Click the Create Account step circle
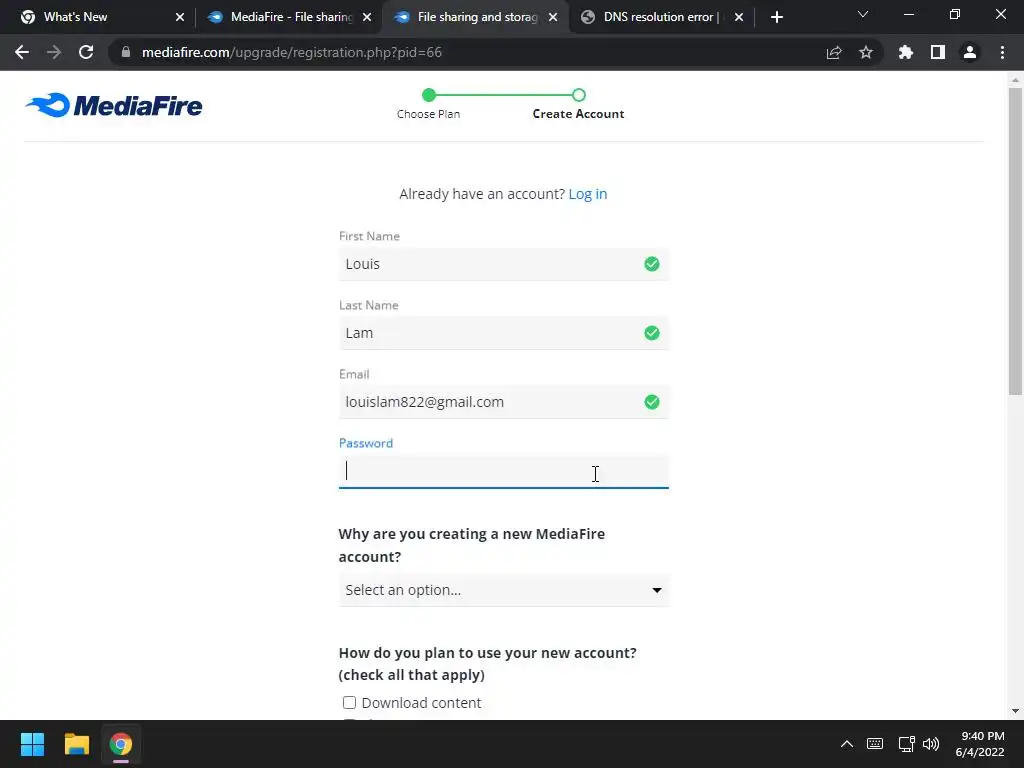The image size is (1024, 768). pos(579,95)
